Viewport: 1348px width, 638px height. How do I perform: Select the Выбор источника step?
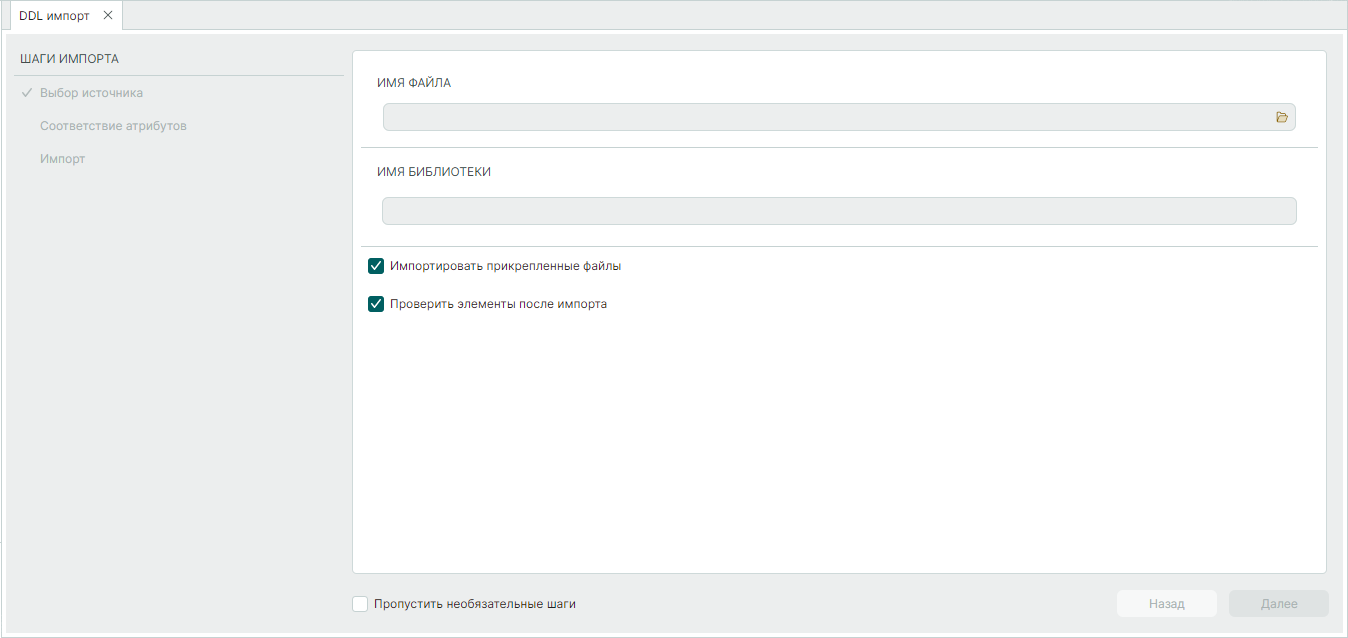[x=91, y=93]
